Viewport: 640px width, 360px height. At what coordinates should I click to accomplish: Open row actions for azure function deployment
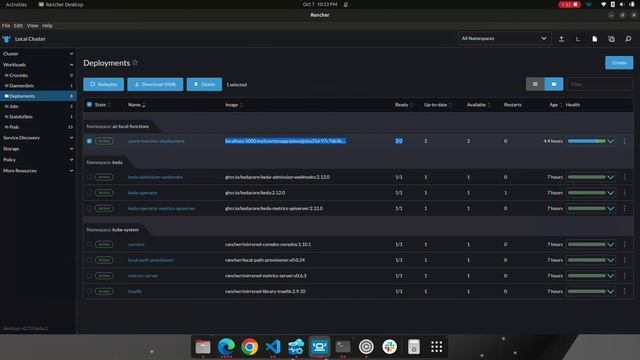[x=624, y=141]
